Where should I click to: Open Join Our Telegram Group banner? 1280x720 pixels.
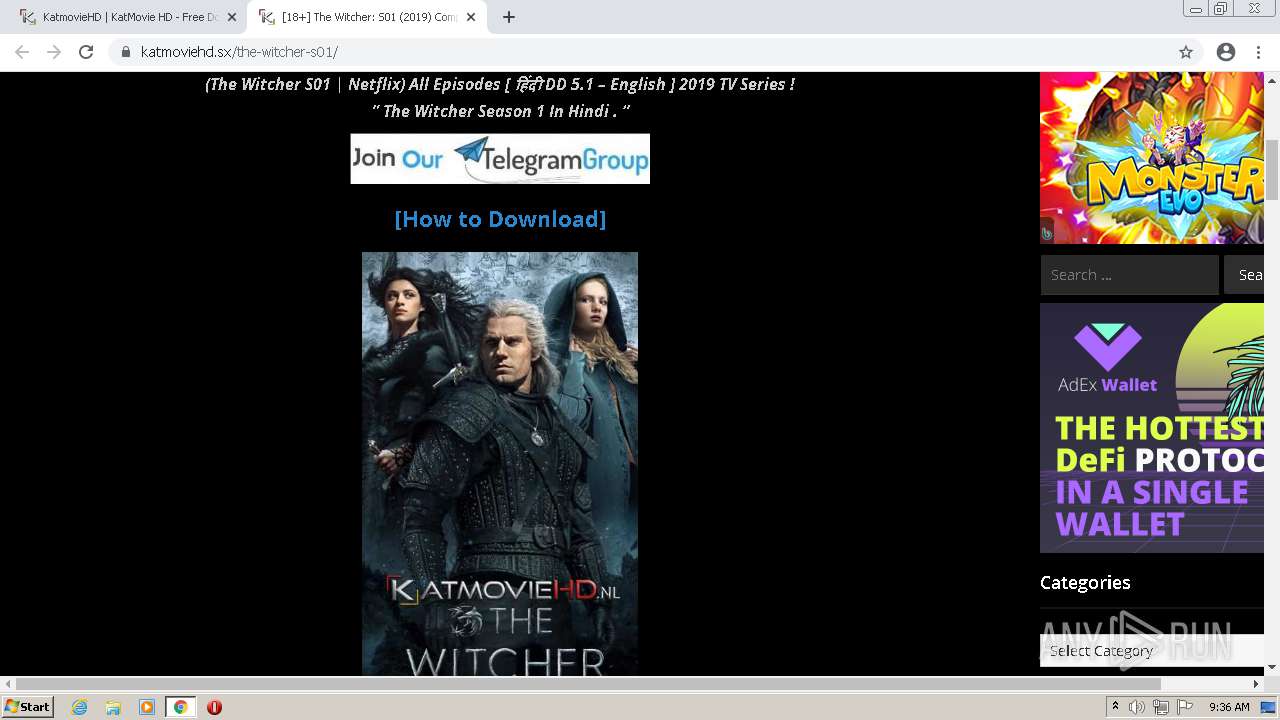500,159
